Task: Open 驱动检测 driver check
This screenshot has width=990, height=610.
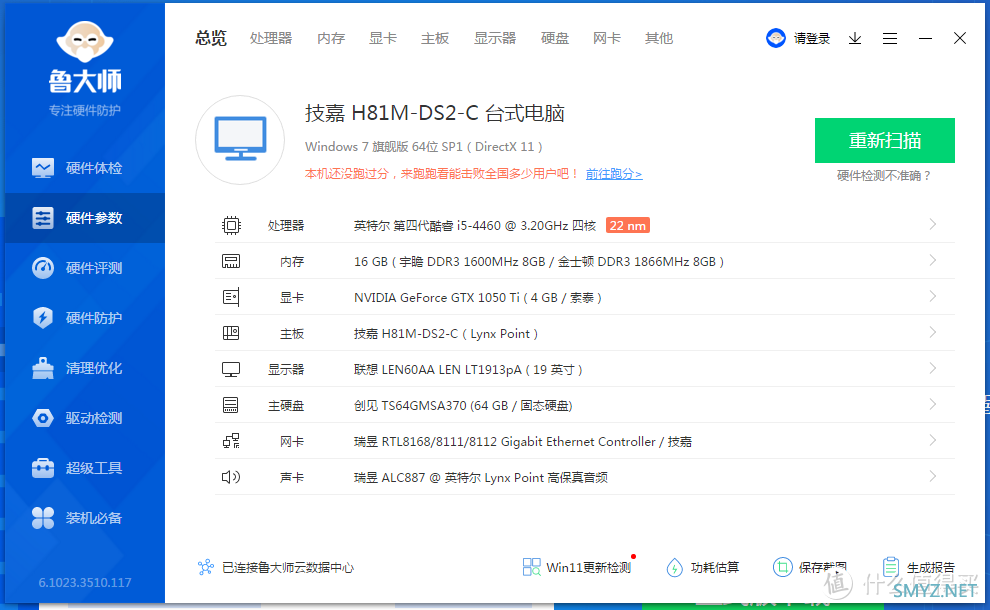Action: pos(85,417)
